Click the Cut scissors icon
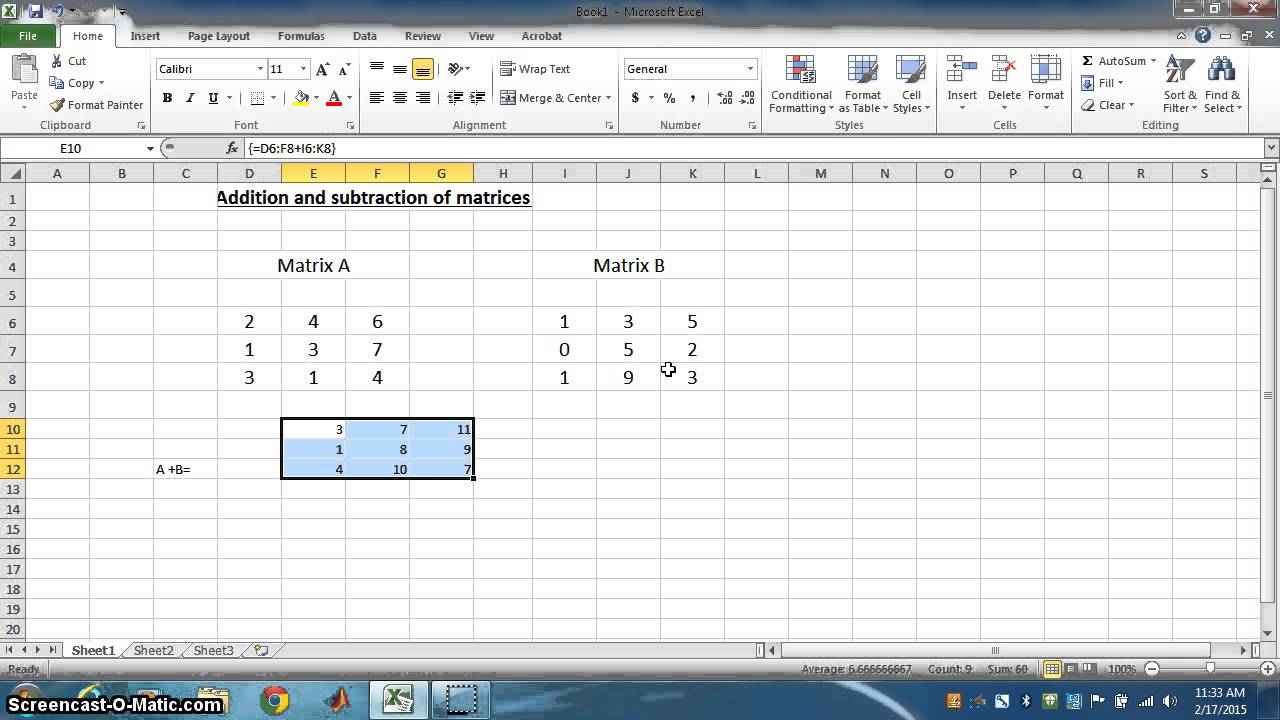Image resolution: width=1280 pixels, height=720 pixels. tap(57, 61)
